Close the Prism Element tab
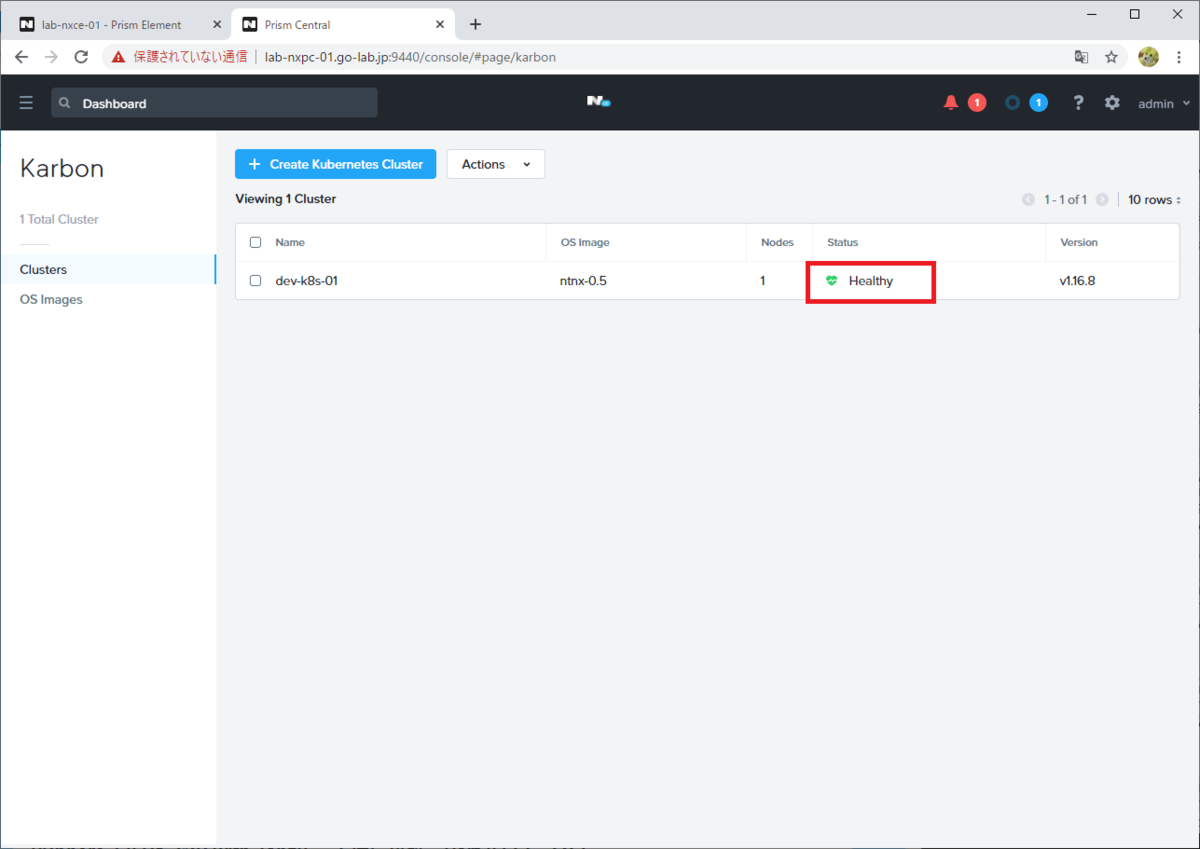 tap(217, 24)
